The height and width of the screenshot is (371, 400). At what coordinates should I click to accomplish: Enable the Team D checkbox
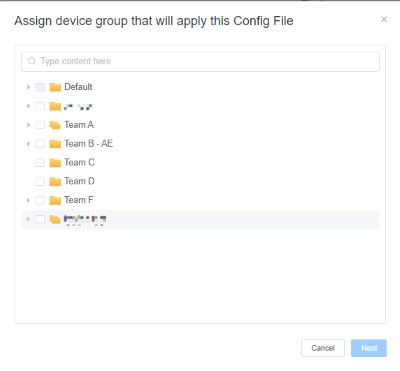pyautogui.click(x=40, y=181)
